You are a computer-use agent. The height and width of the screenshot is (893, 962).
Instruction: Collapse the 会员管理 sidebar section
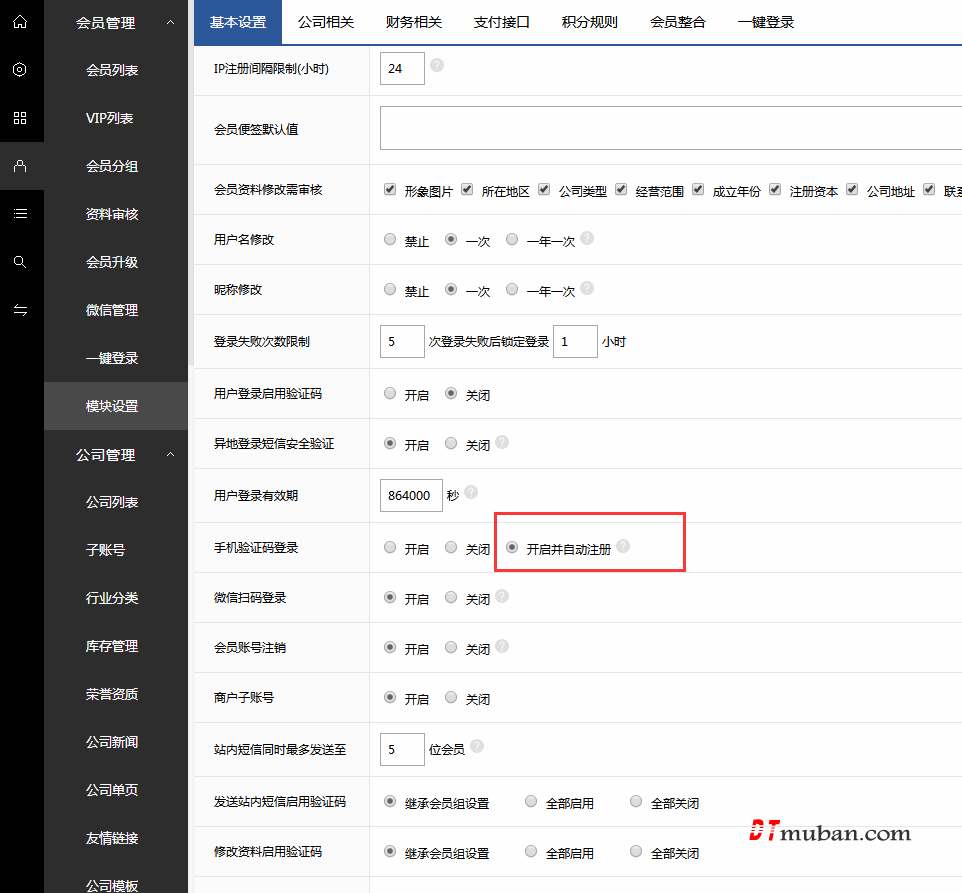point(170,22)
